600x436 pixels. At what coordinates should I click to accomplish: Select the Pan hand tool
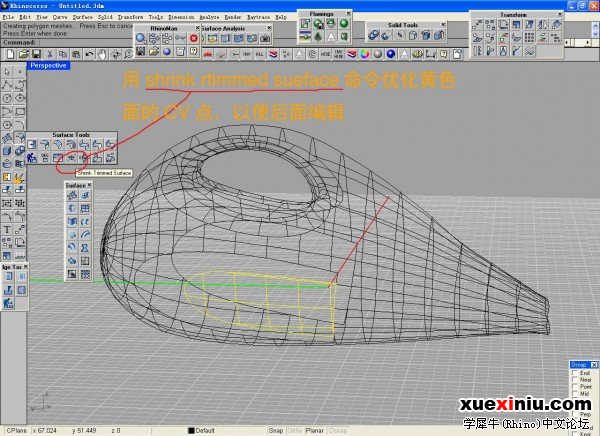102,54
